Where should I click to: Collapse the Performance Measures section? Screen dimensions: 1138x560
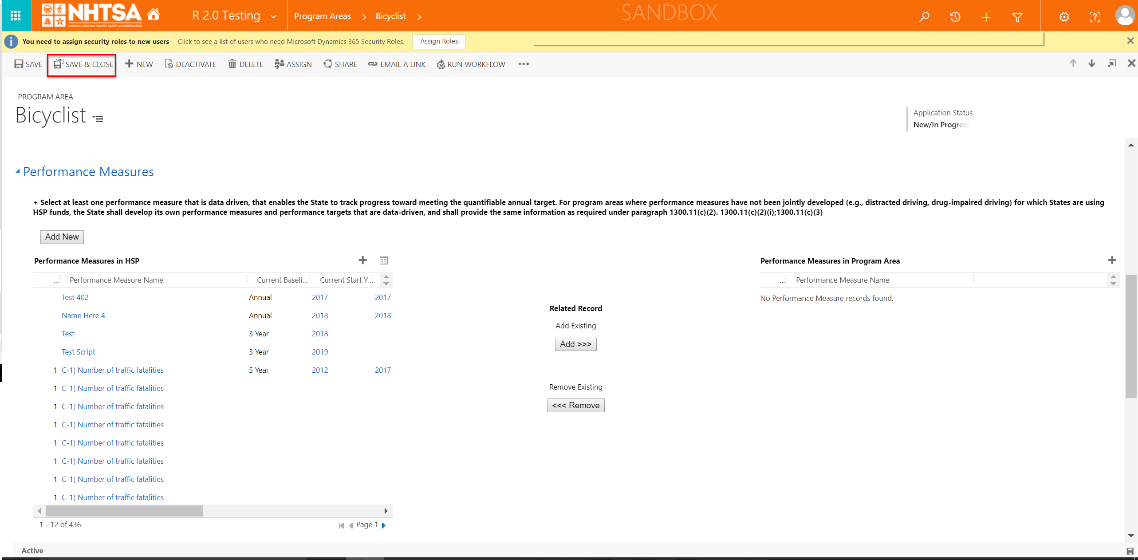coord(18,172)
